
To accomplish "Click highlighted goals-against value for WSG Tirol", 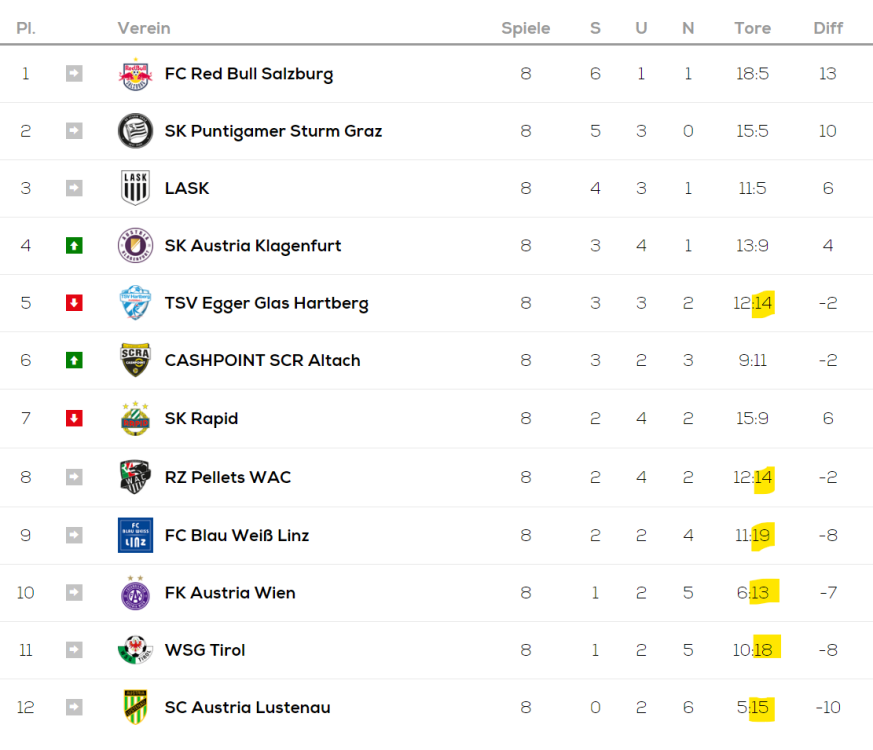I will [x=767, y=649].
